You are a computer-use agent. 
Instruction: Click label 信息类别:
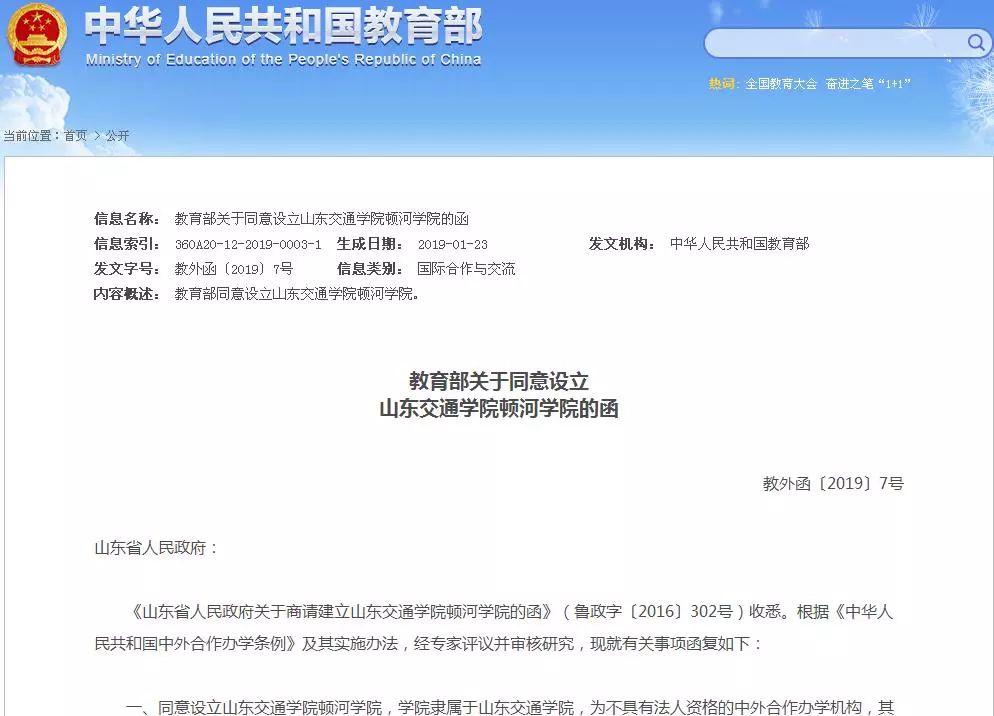click(370, 269)
